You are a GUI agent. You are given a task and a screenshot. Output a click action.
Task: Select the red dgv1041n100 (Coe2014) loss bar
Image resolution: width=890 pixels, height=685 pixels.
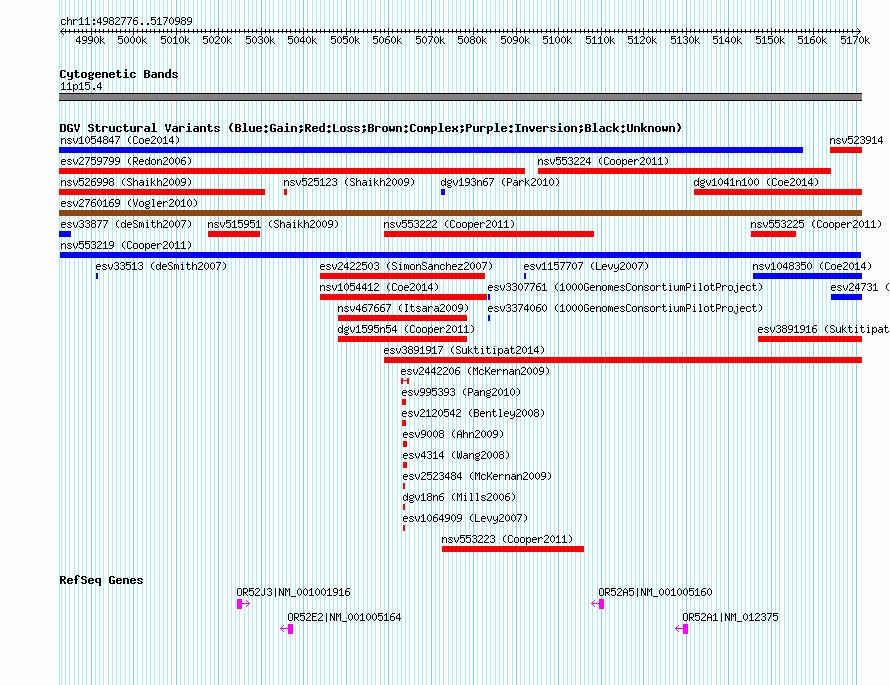pyautogui.click(x=778, y=192)
